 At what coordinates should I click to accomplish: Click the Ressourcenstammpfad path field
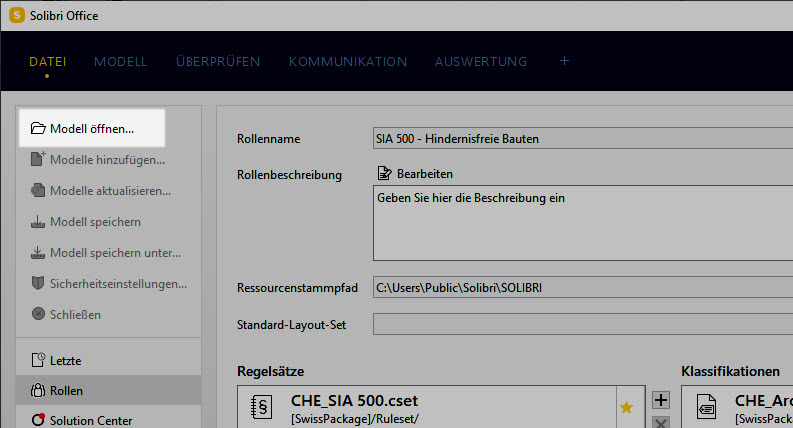click(x=583, y=287)
